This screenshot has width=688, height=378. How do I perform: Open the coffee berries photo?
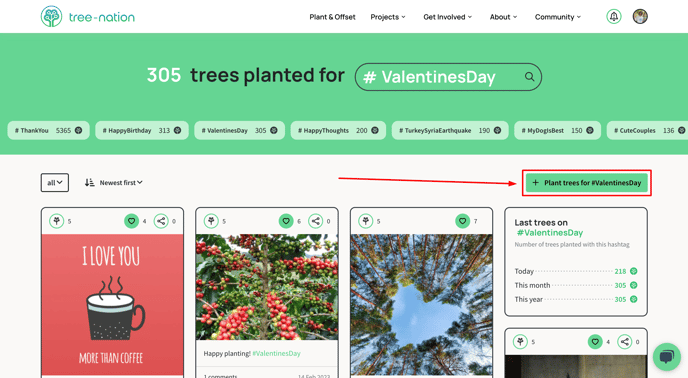tap(267, 287)
